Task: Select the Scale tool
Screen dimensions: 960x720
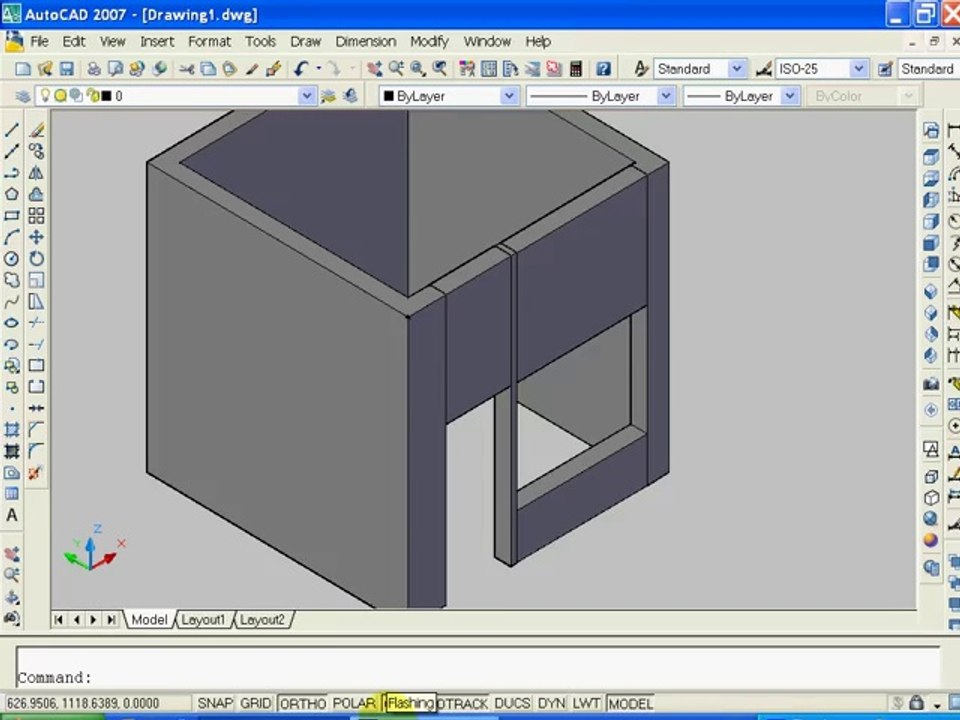Action: point(36,280)
